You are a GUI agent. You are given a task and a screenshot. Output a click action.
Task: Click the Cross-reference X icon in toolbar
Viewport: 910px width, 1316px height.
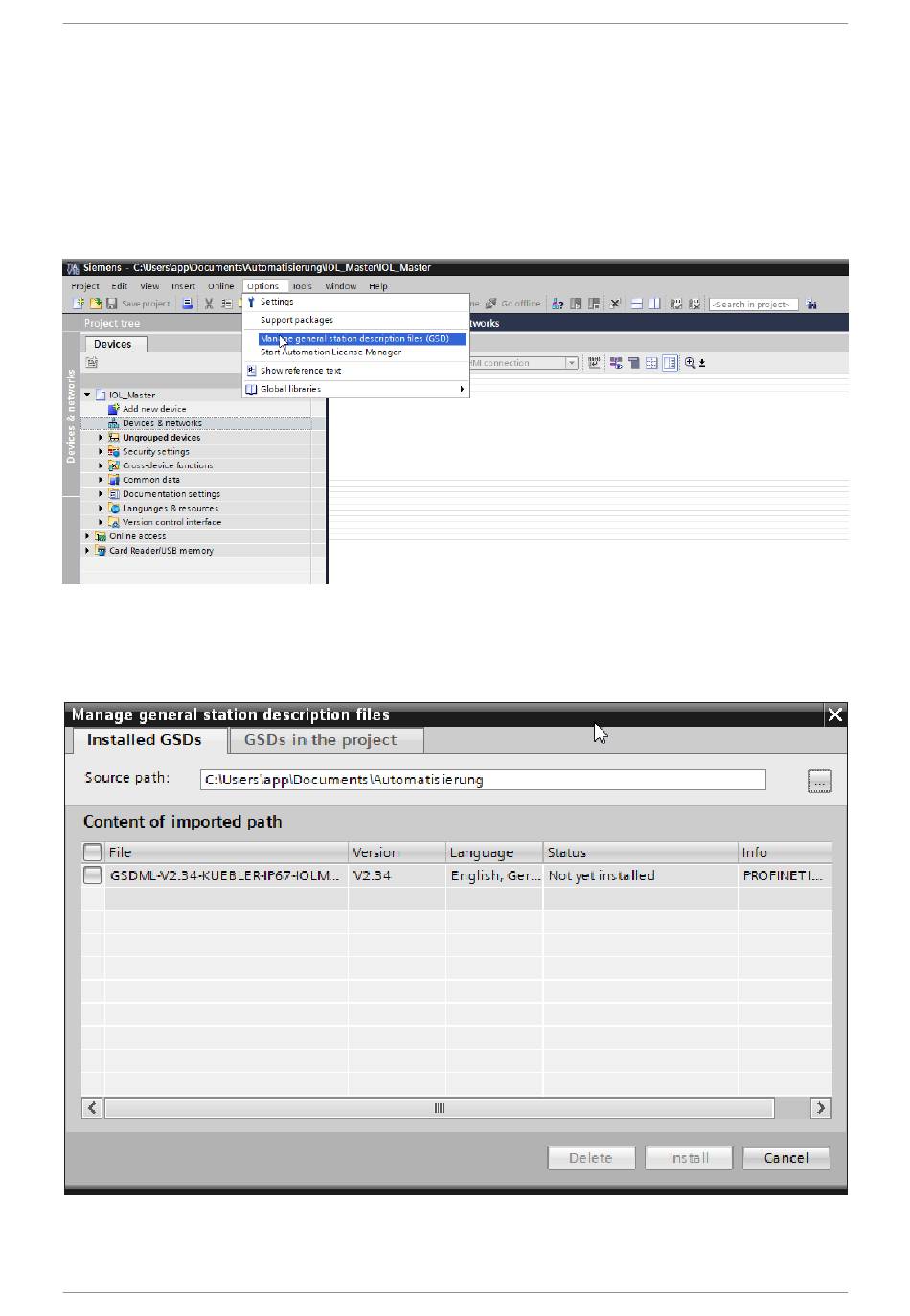616,304
